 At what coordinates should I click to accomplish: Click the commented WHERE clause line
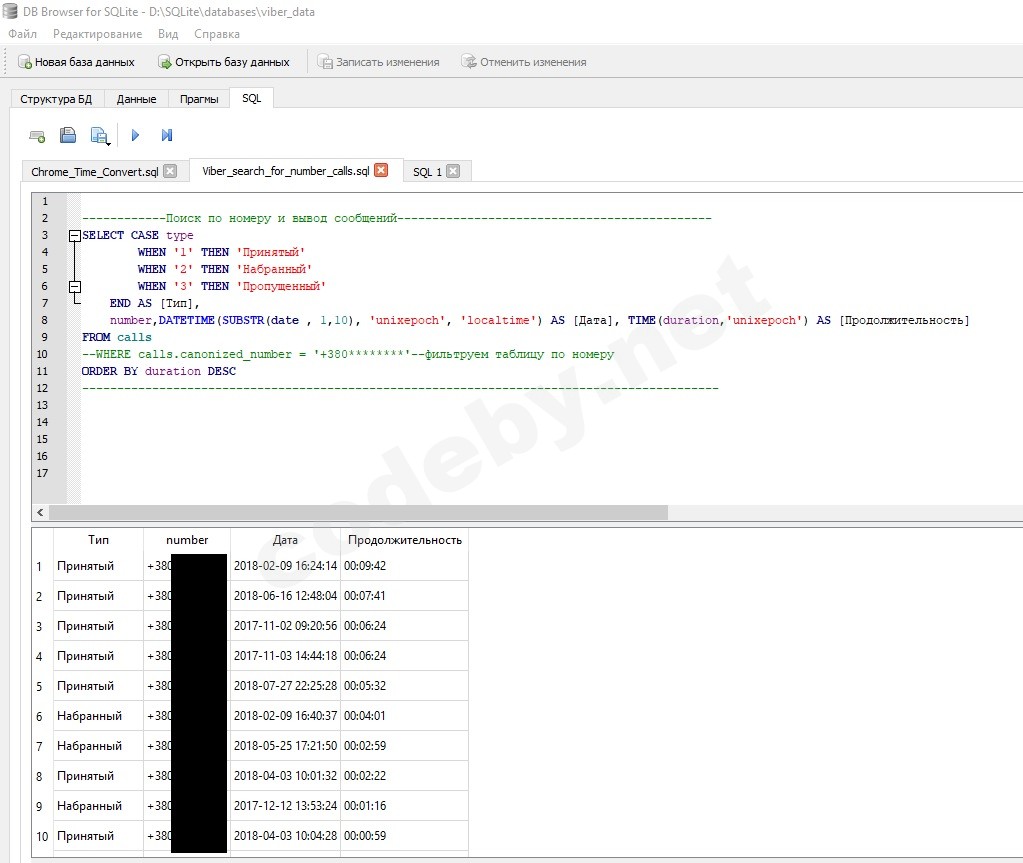[348, 354]
